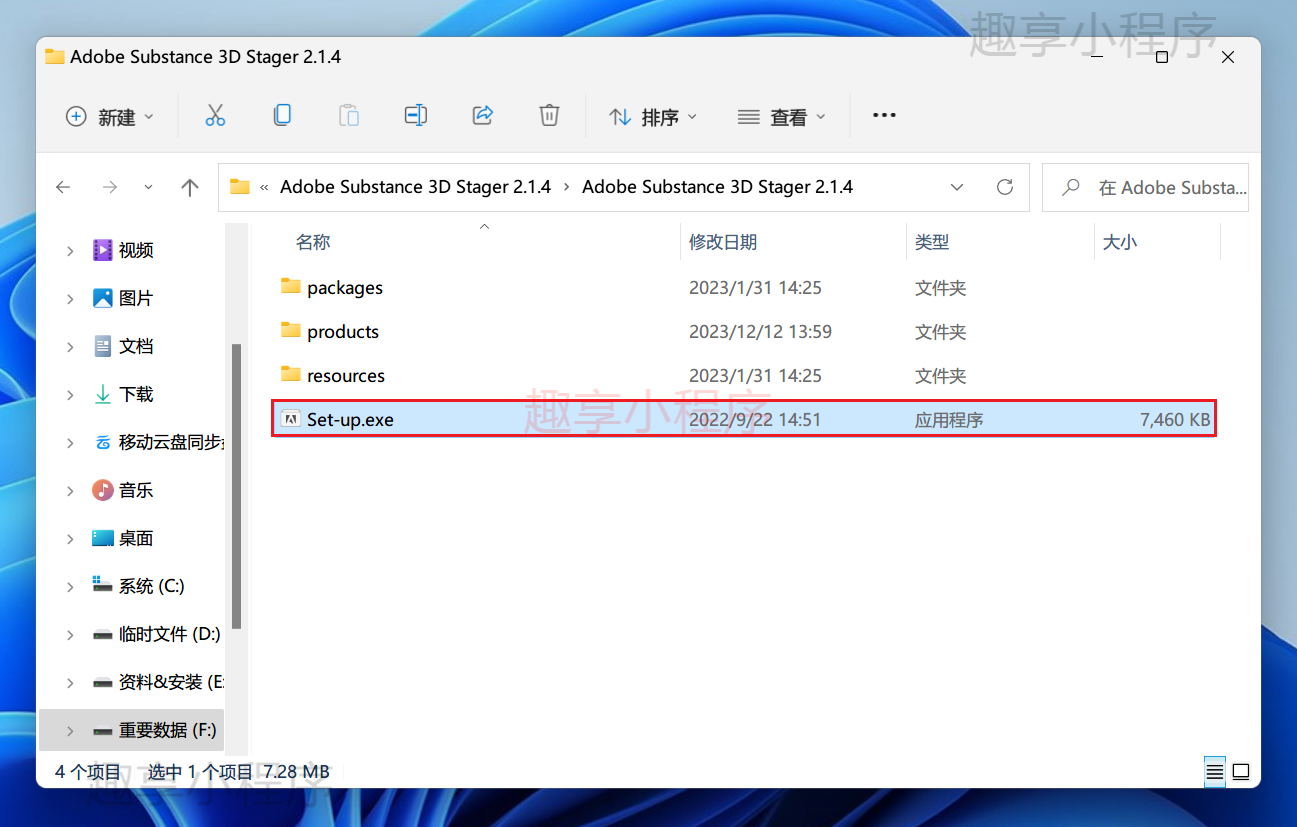Select 文档 in navigation pane
This screenshot has width=1297, height=827.
click(x=136, y=346)
